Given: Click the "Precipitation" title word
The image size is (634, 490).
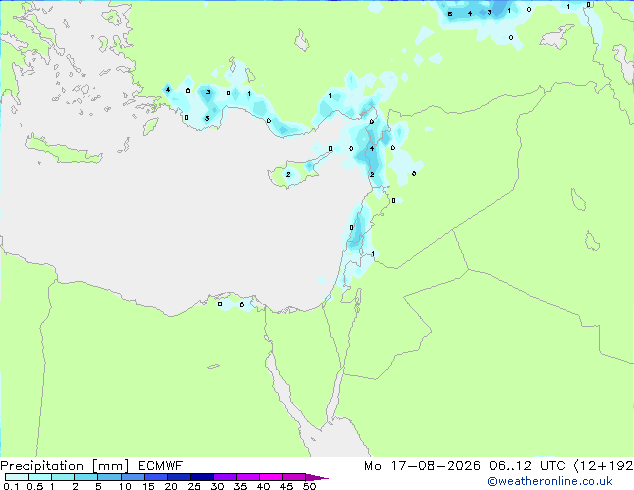Looking at the screenshot, I should [x=42, y=466].
